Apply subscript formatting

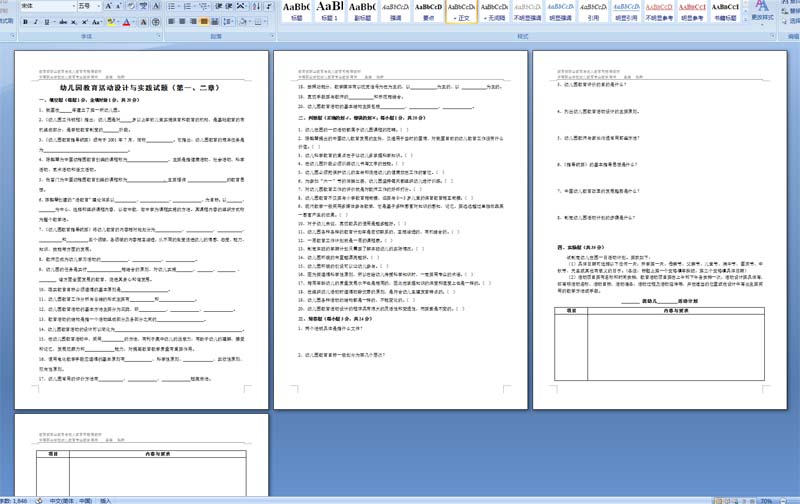[x=73, y=22]
